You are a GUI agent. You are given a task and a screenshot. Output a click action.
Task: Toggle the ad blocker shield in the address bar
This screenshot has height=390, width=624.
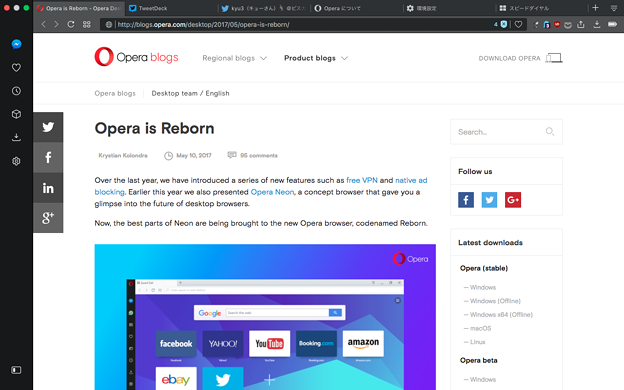tap(504, 24)
